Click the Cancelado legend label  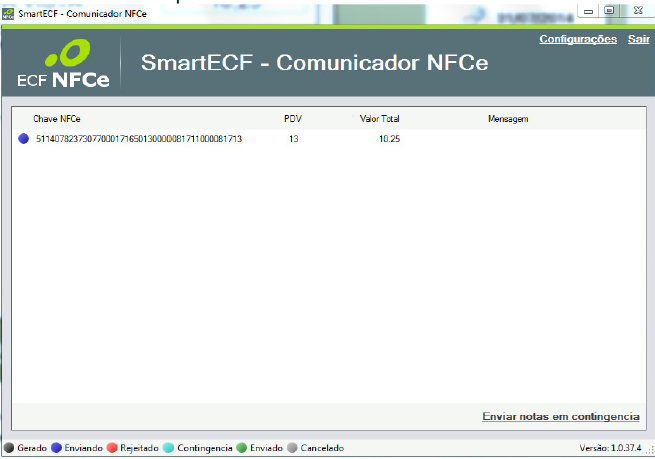point(322,448)
